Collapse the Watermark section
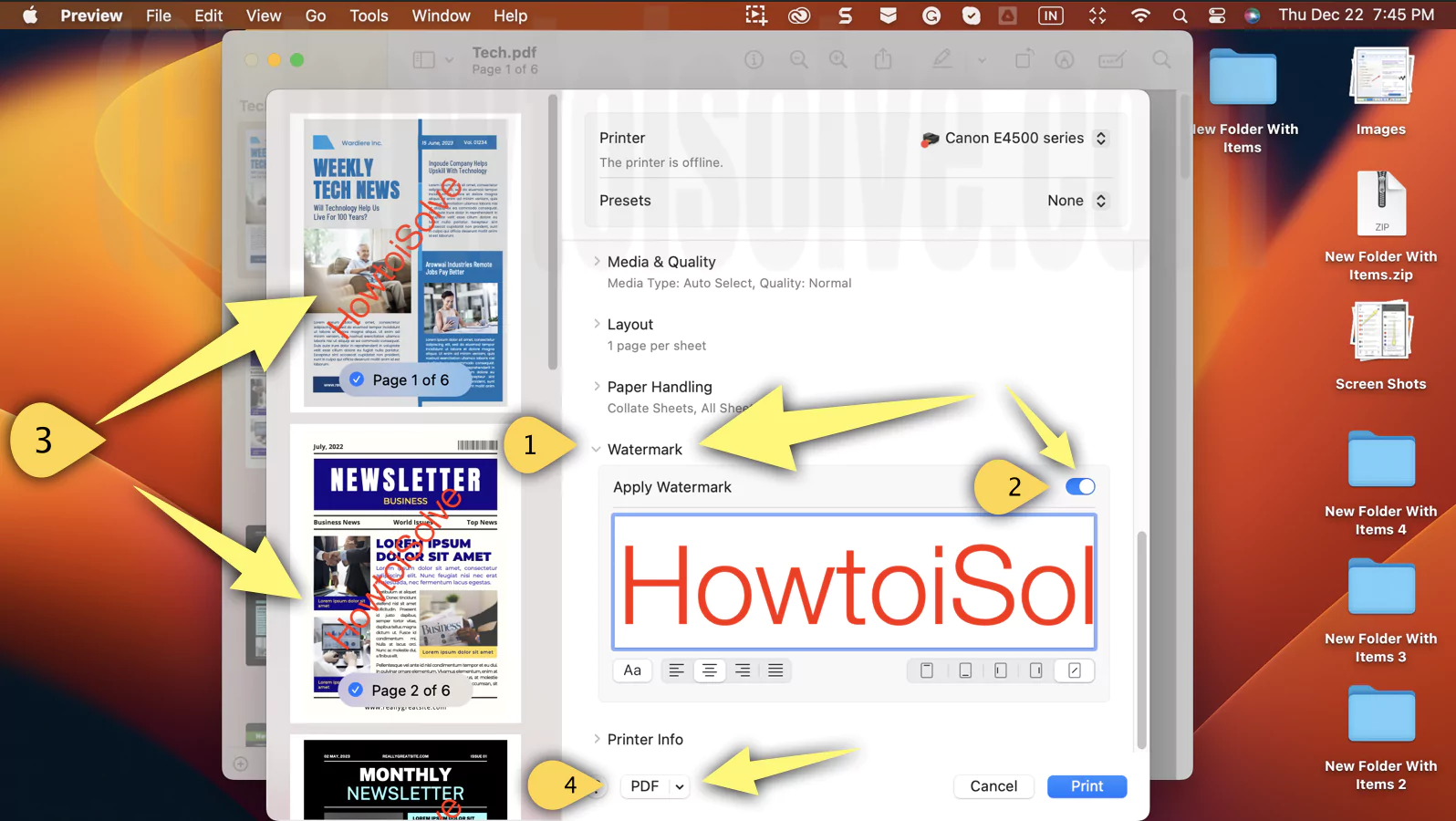 [597, 450]
